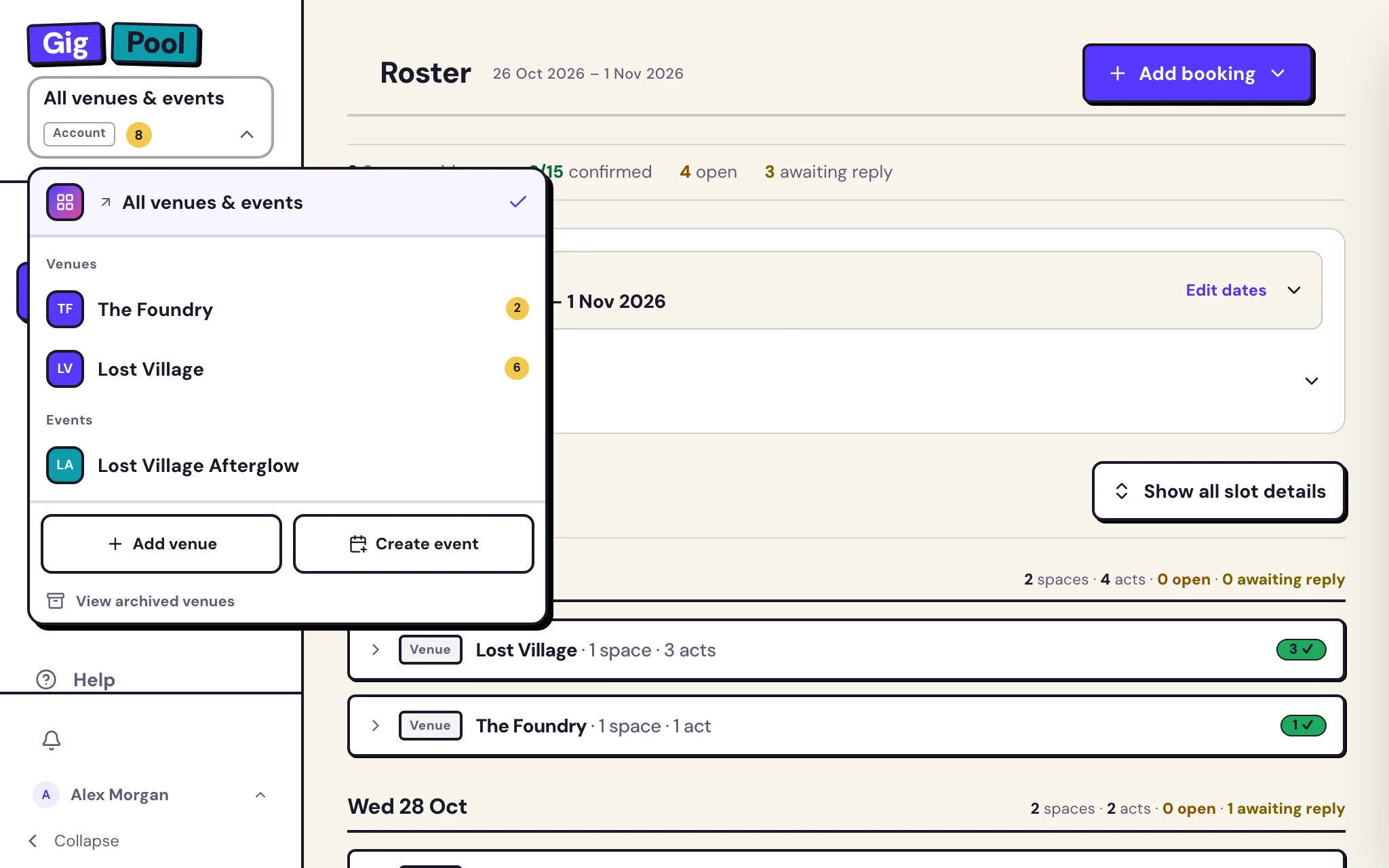The image size is (1389, 868).
Task: Click the LA avatar icon
Action: click(65, 465)
